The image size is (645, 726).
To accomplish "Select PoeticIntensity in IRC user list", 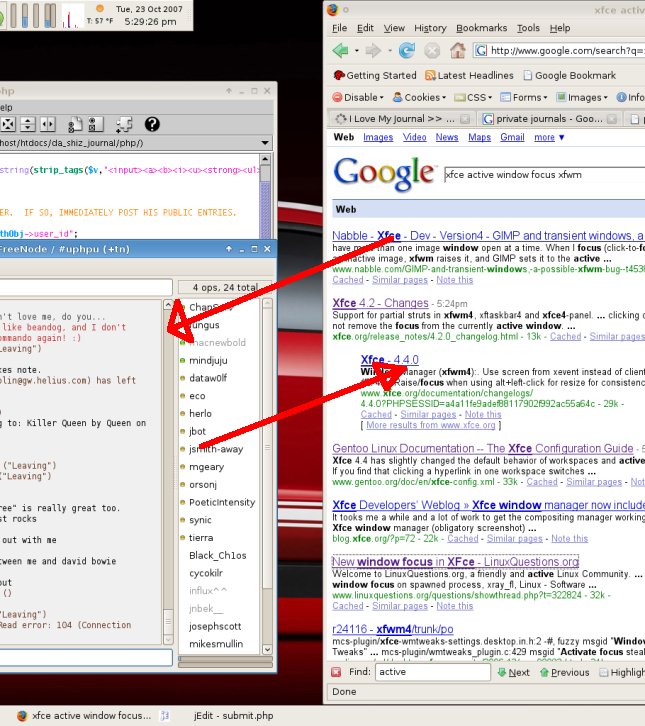I will (222, 502).
